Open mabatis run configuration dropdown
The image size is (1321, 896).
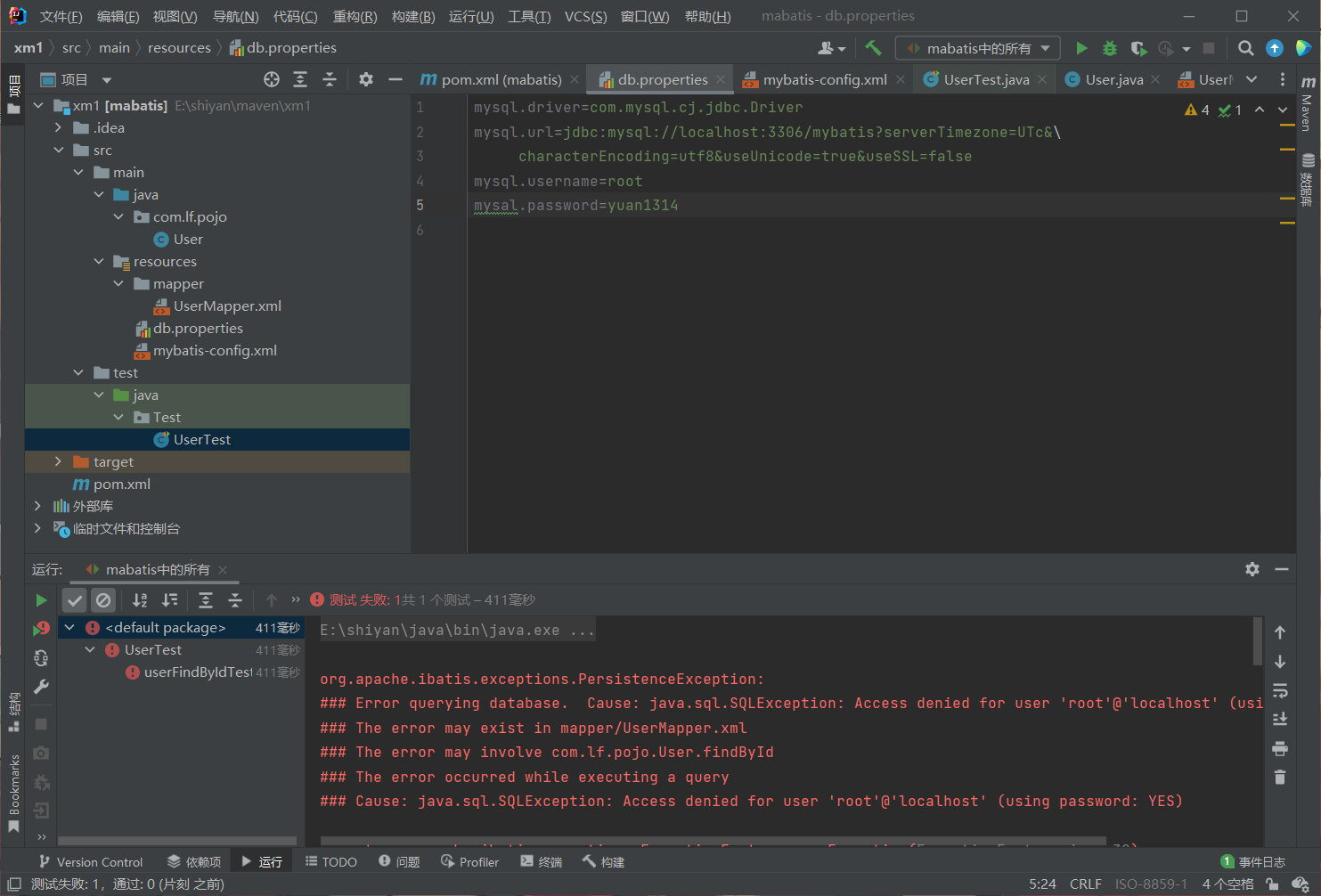[x=978, y=48]
